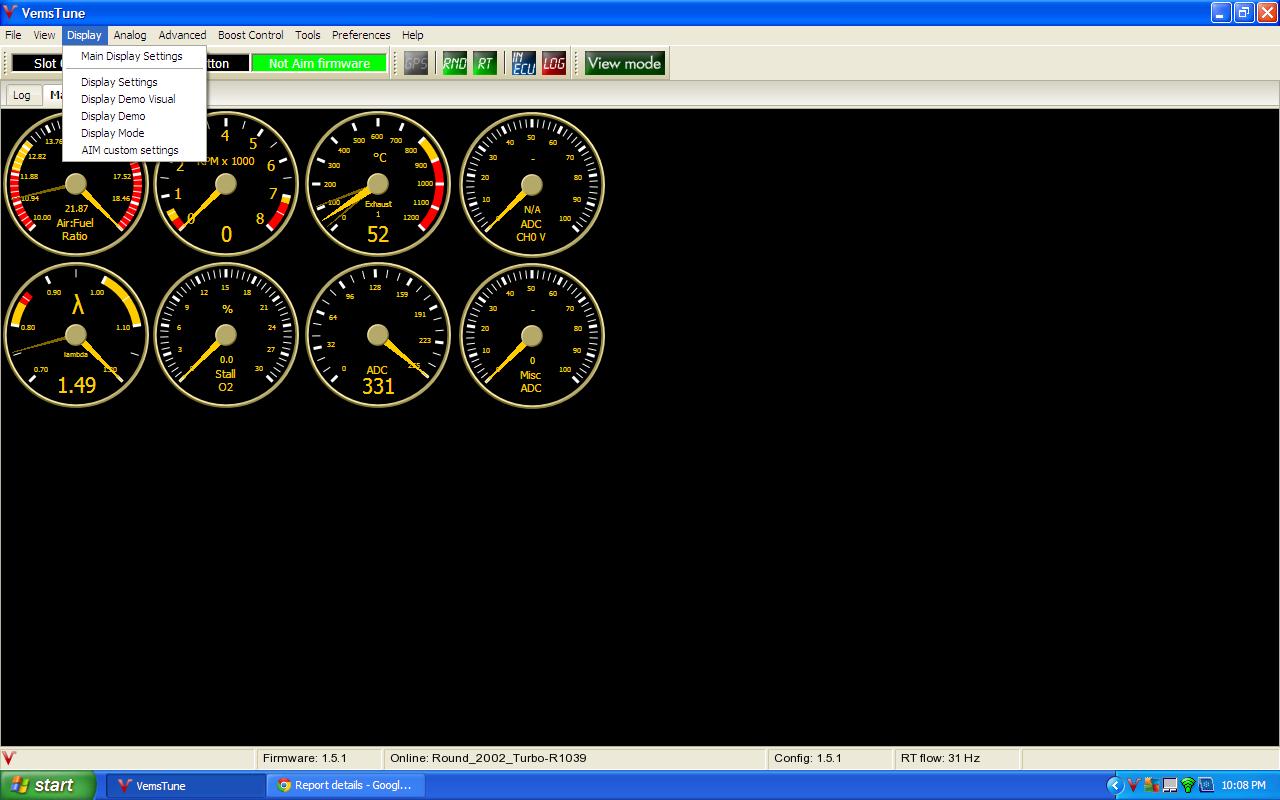Click the Config: 1.5.1 status field
Screen dimensions: 1280x800
(829, 758)
